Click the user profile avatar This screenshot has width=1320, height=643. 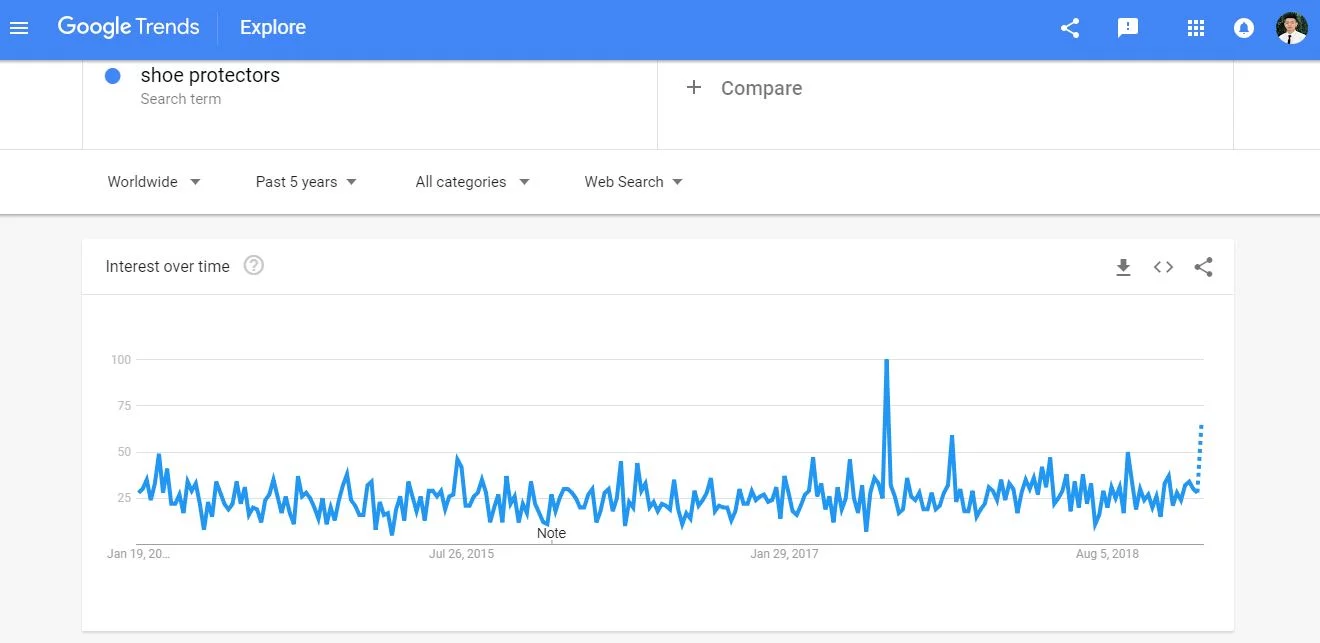coord(1292,28)
